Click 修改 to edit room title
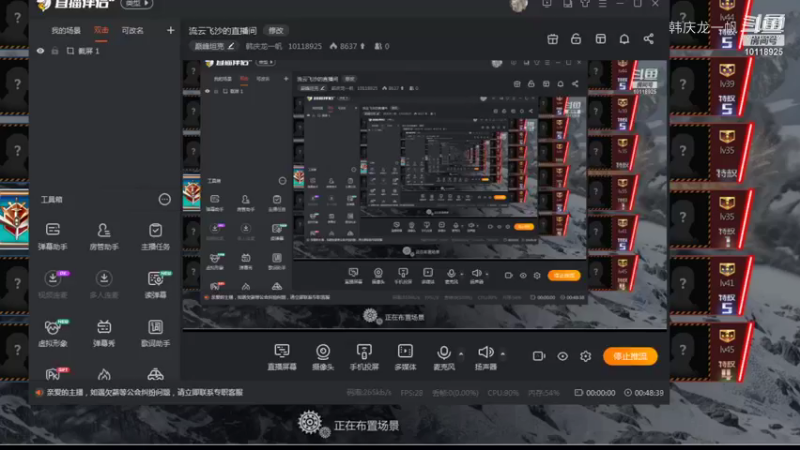Viewport: 800px width, 450px height. click(x=276, y=31)
